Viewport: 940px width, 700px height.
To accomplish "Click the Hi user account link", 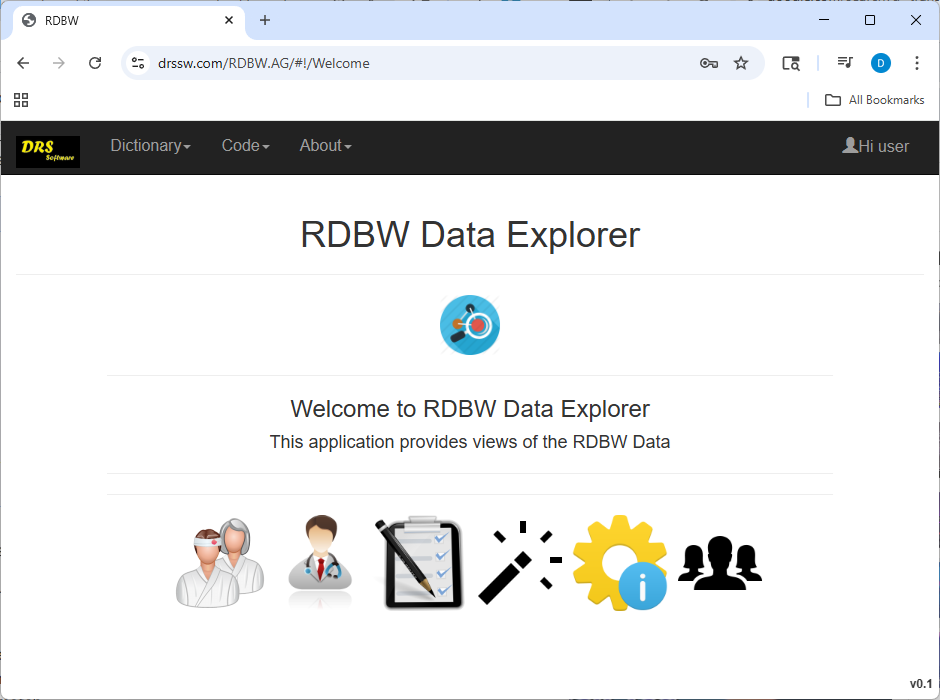I will 876,146.
